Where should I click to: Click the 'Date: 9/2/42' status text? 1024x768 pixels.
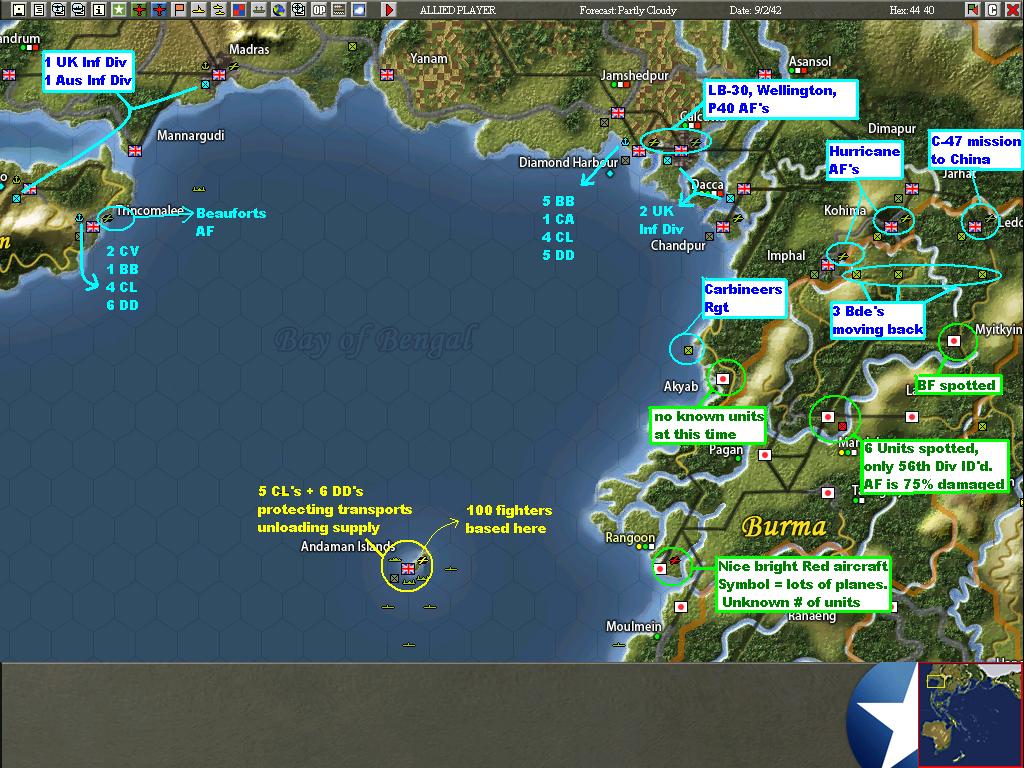coord(756,10)
